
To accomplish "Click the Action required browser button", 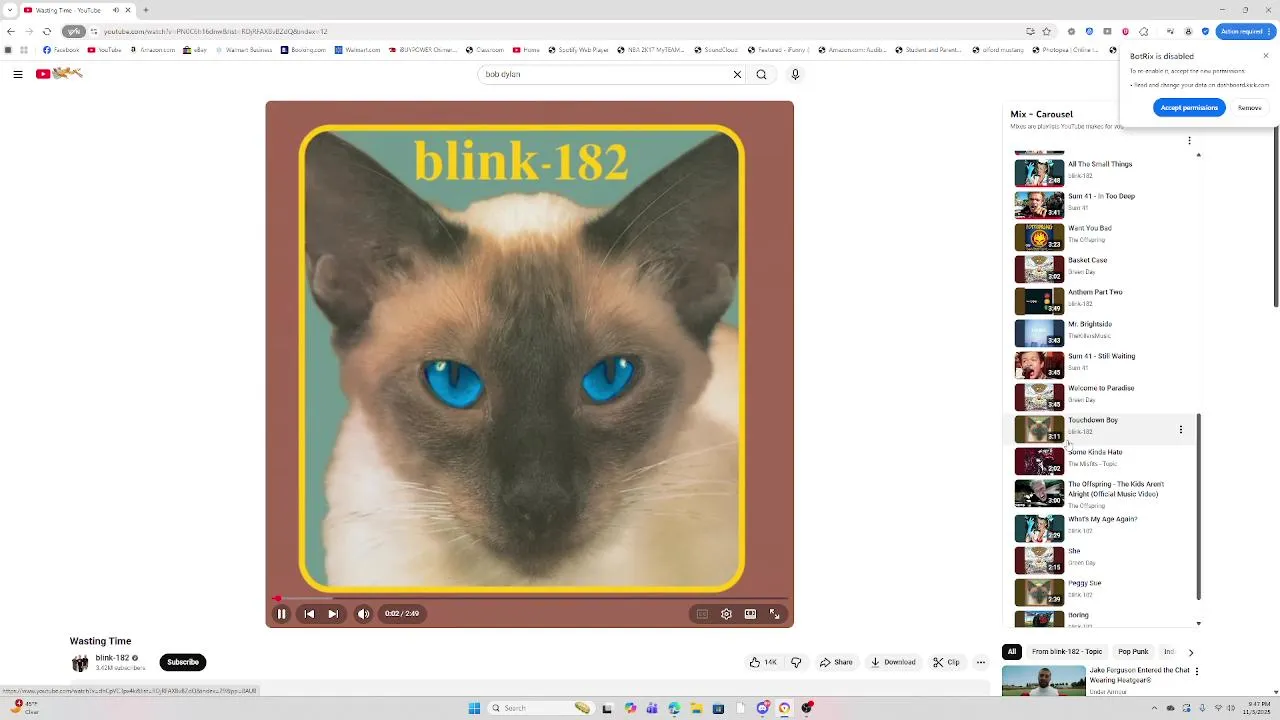I will pos(1246,31).
